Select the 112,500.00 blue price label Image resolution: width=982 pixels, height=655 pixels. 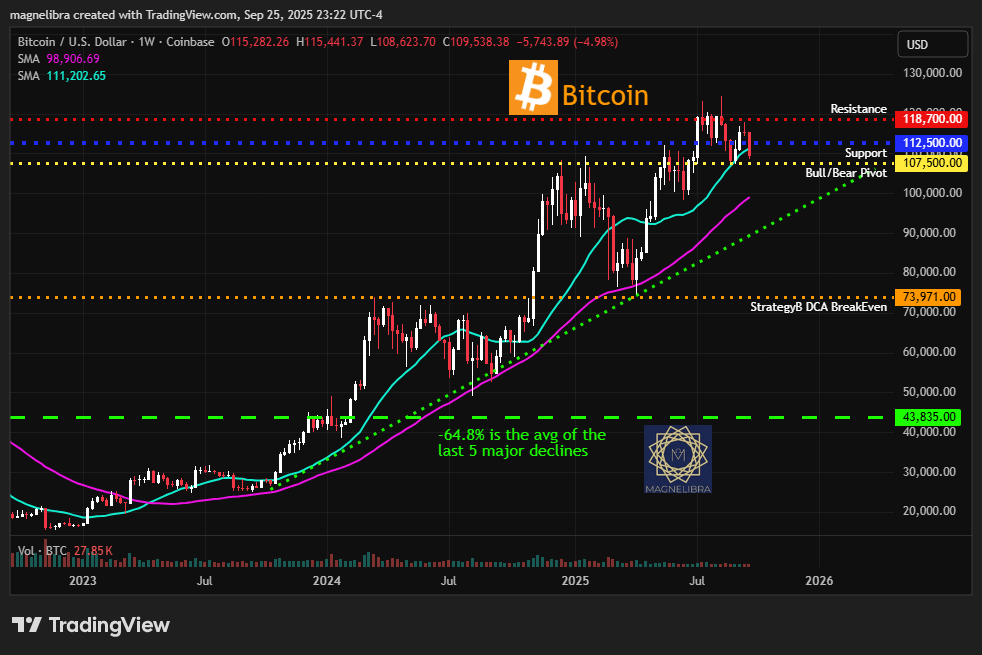(931, 143)
